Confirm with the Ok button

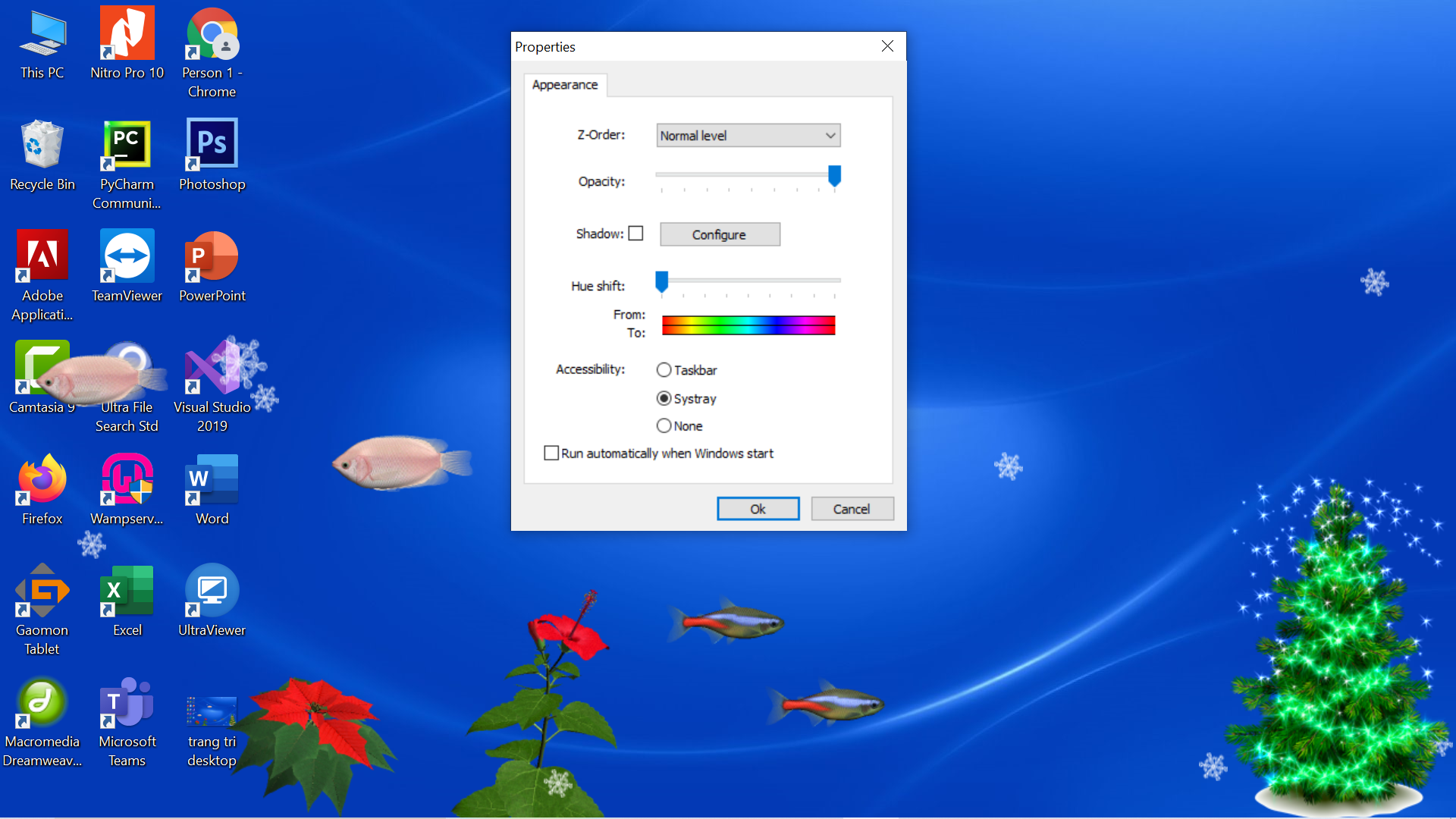[758, 509]
